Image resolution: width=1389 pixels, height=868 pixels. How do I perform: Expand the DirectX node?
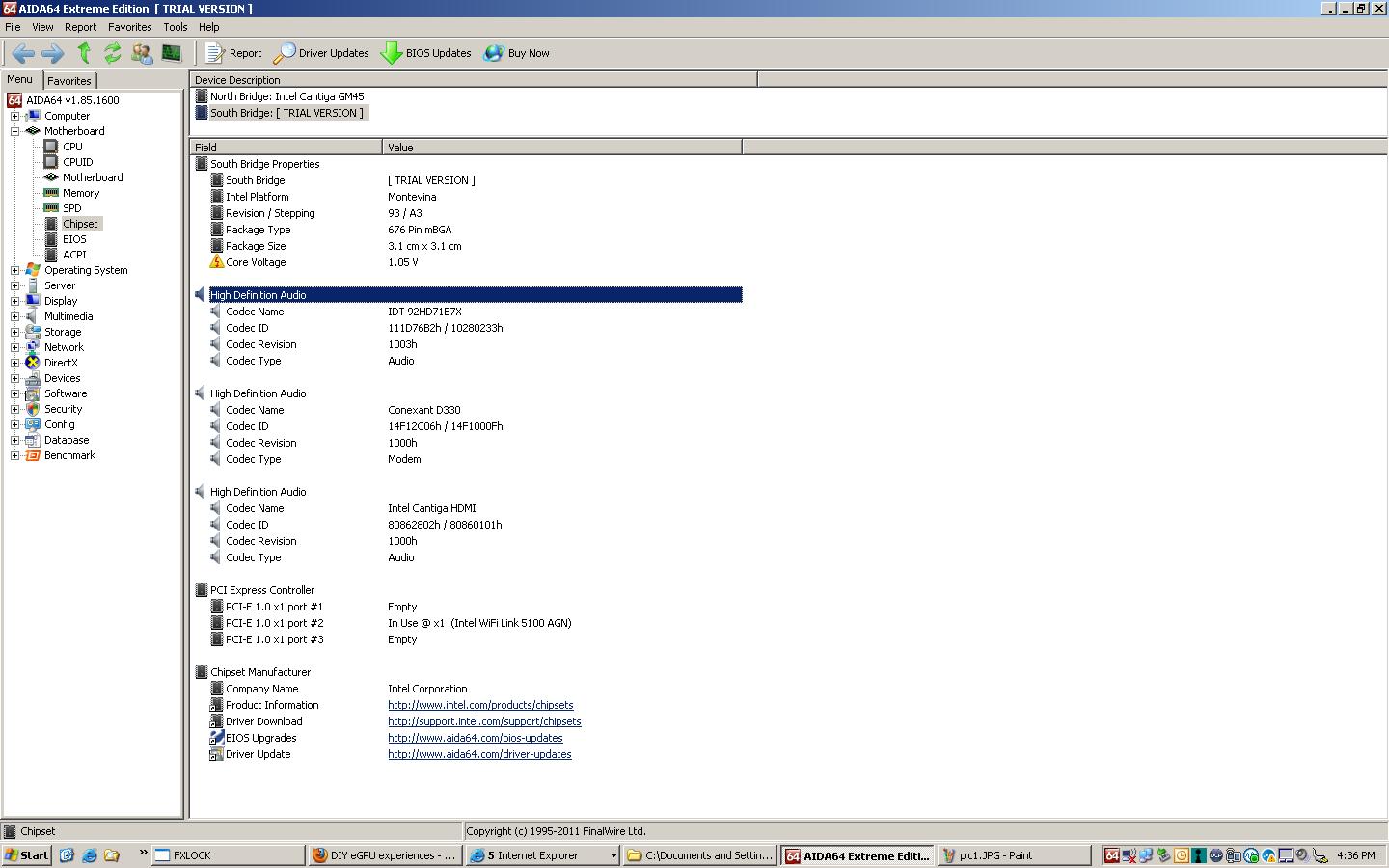14,363
